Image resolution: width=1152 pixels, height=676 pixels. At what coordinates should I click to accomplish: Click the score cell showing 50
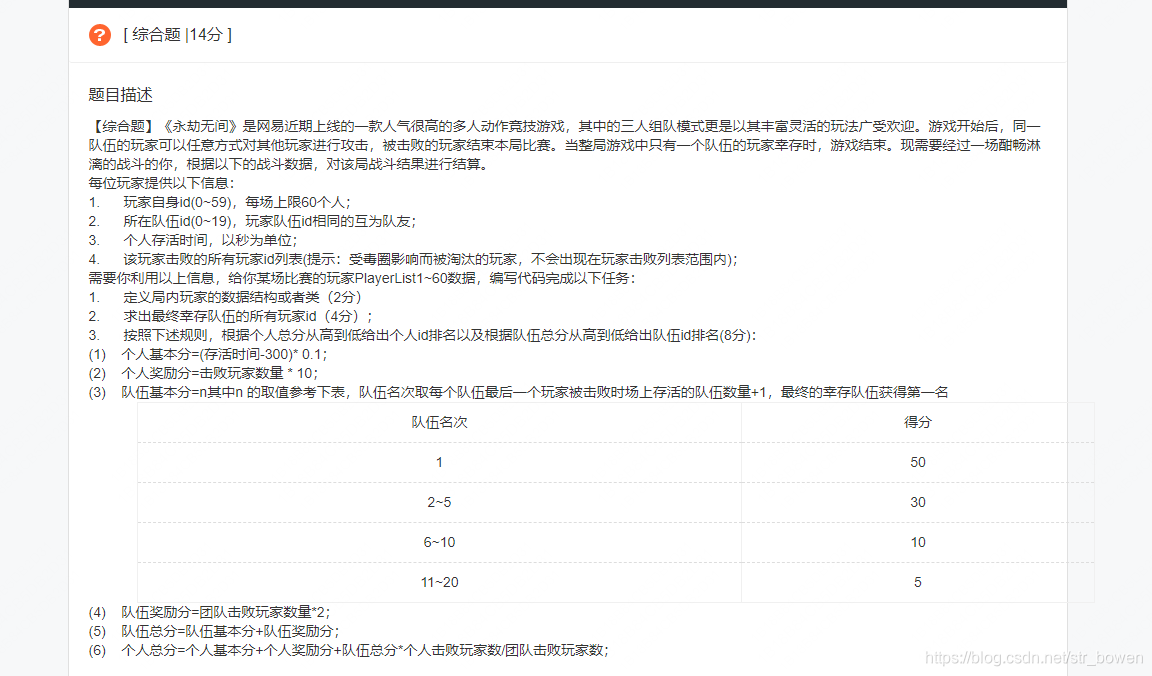(916, 462)
